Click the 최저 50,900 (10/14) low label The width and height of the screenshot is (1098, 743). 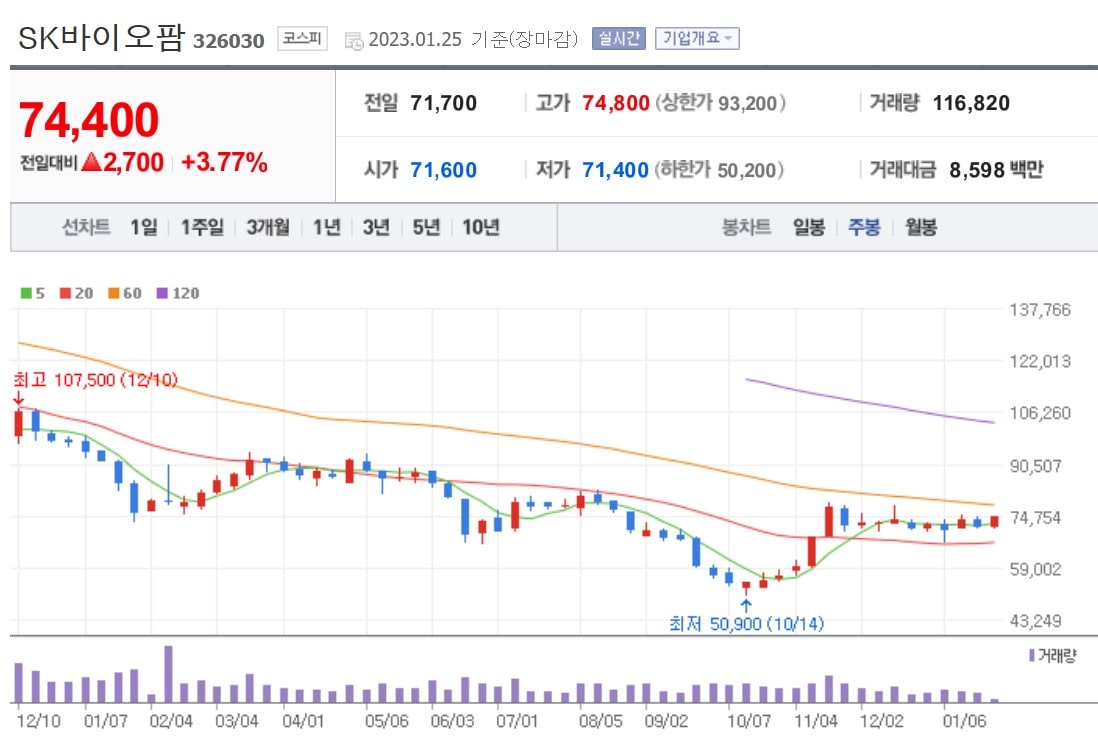tap(746, 623)
